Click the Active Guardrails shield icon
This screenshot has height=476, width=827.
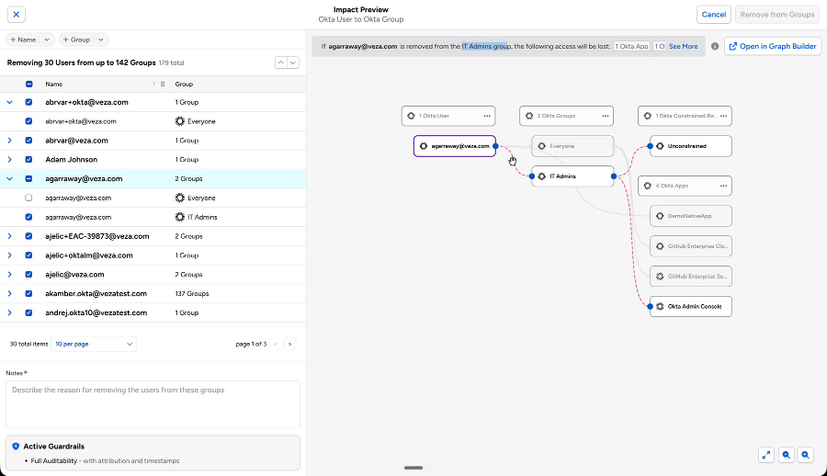[x=16, y=446]
